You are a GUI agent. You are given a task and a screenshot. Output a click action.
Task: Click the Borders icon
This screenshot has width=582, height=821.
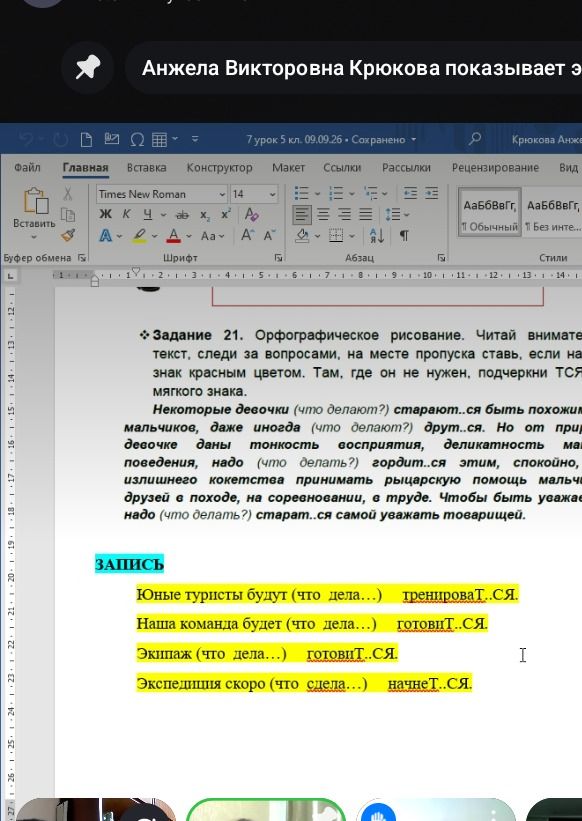coord(336,236)
